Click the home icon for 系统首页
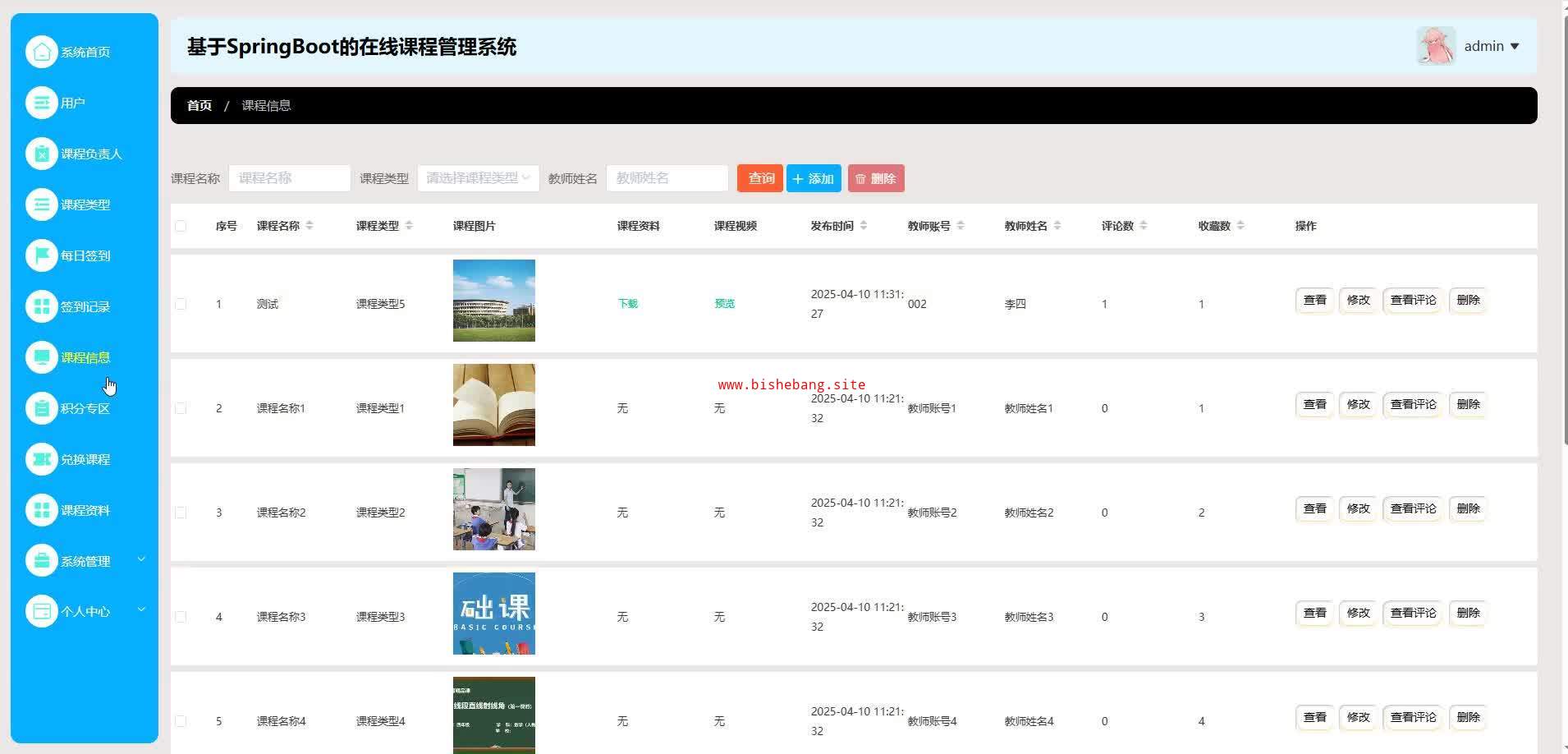1568x754 pixels. click(x=41, y=52)
